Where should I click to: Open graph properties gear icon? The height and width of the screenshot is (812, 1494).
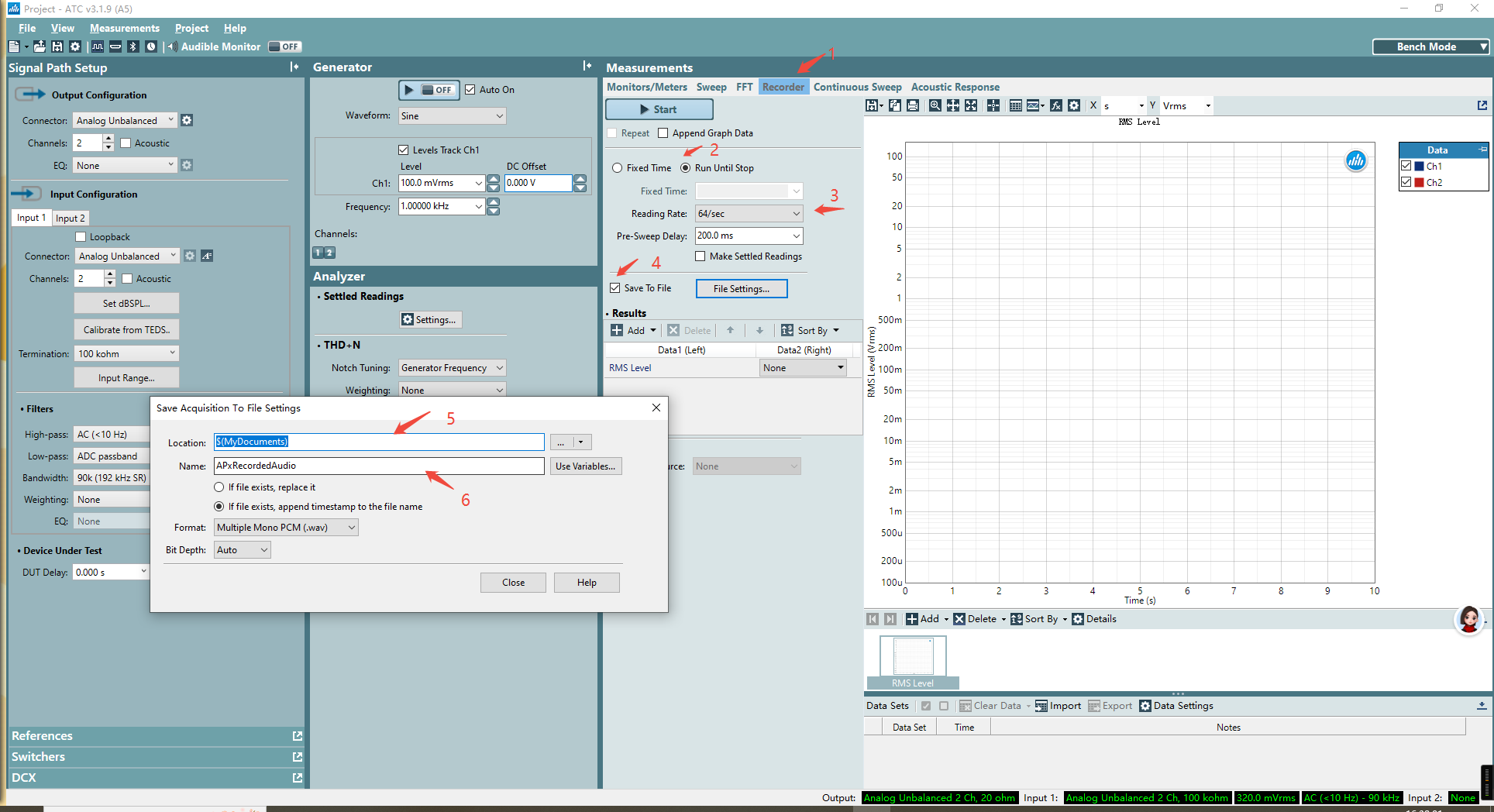(1074, 105)
